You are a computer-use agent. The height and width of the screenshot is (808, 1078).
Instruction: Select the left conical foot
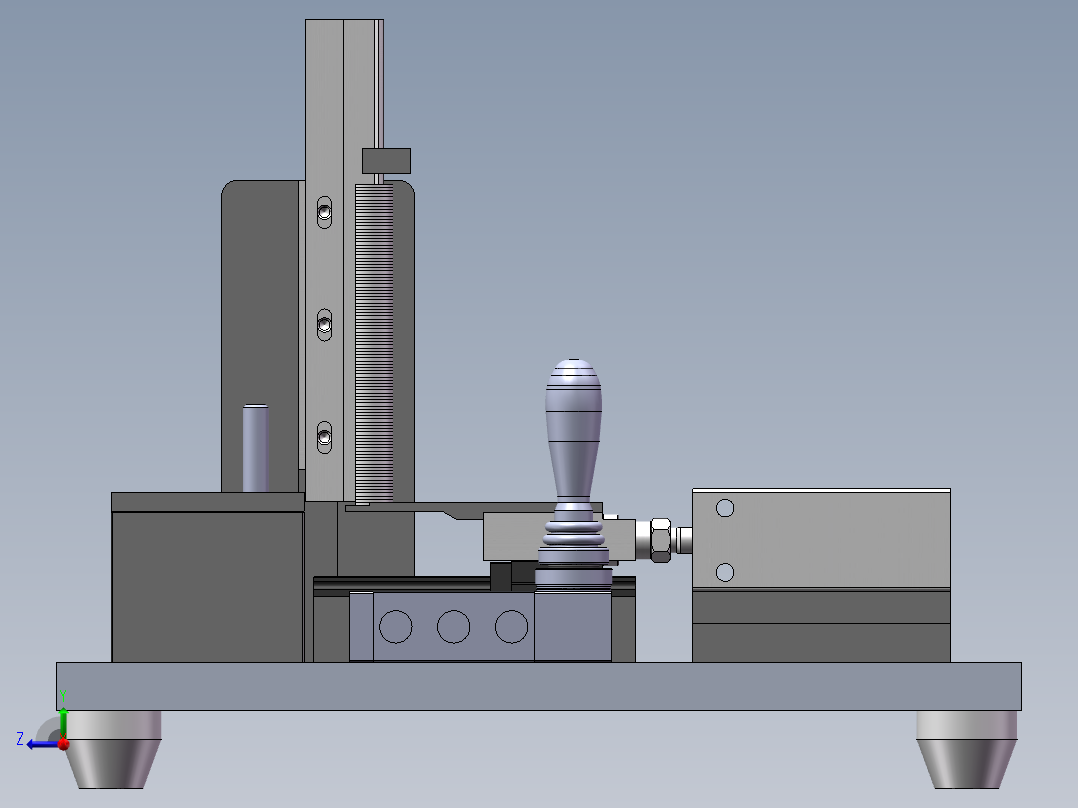113,750
